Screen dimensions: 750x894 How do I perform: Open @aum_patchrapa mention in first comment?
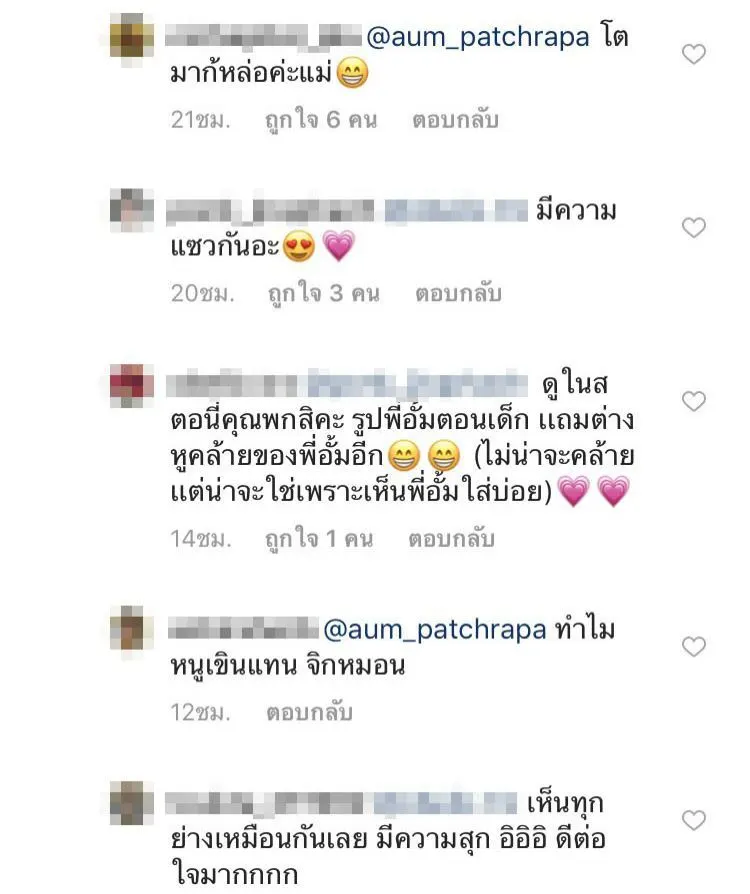coord(477,38)
